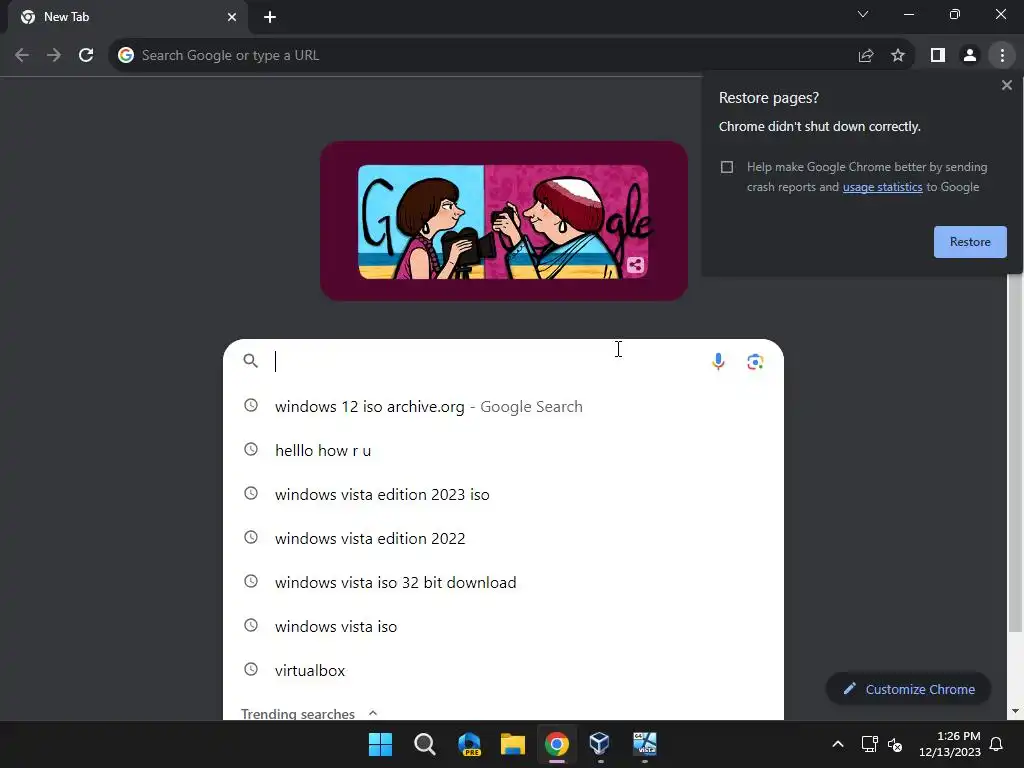Select the New Tab tab
Image resolution: width=1024 pixels, height=768 pixels.
tap(128, 17)
